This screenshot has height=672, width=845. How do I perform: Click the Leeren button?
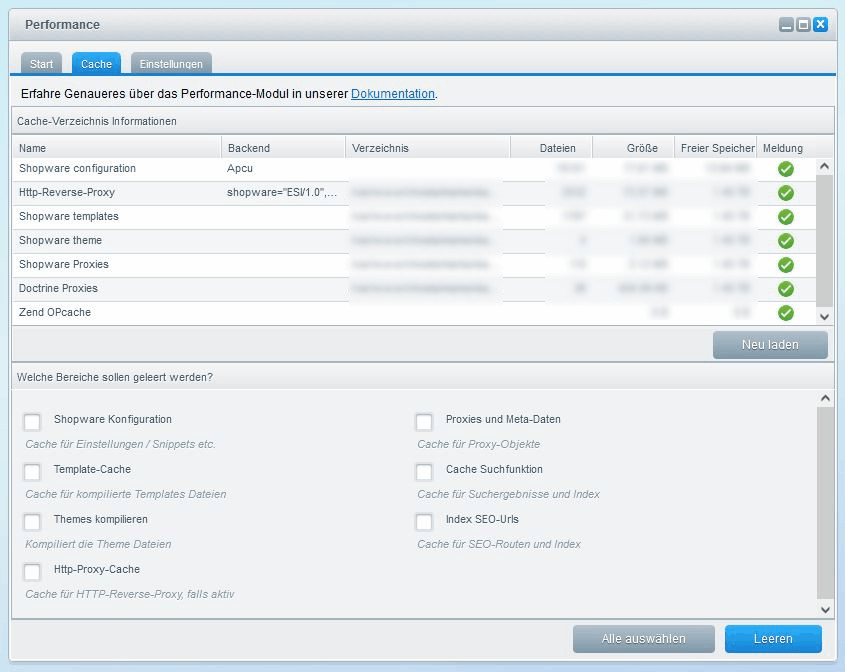tap(773, 639)
